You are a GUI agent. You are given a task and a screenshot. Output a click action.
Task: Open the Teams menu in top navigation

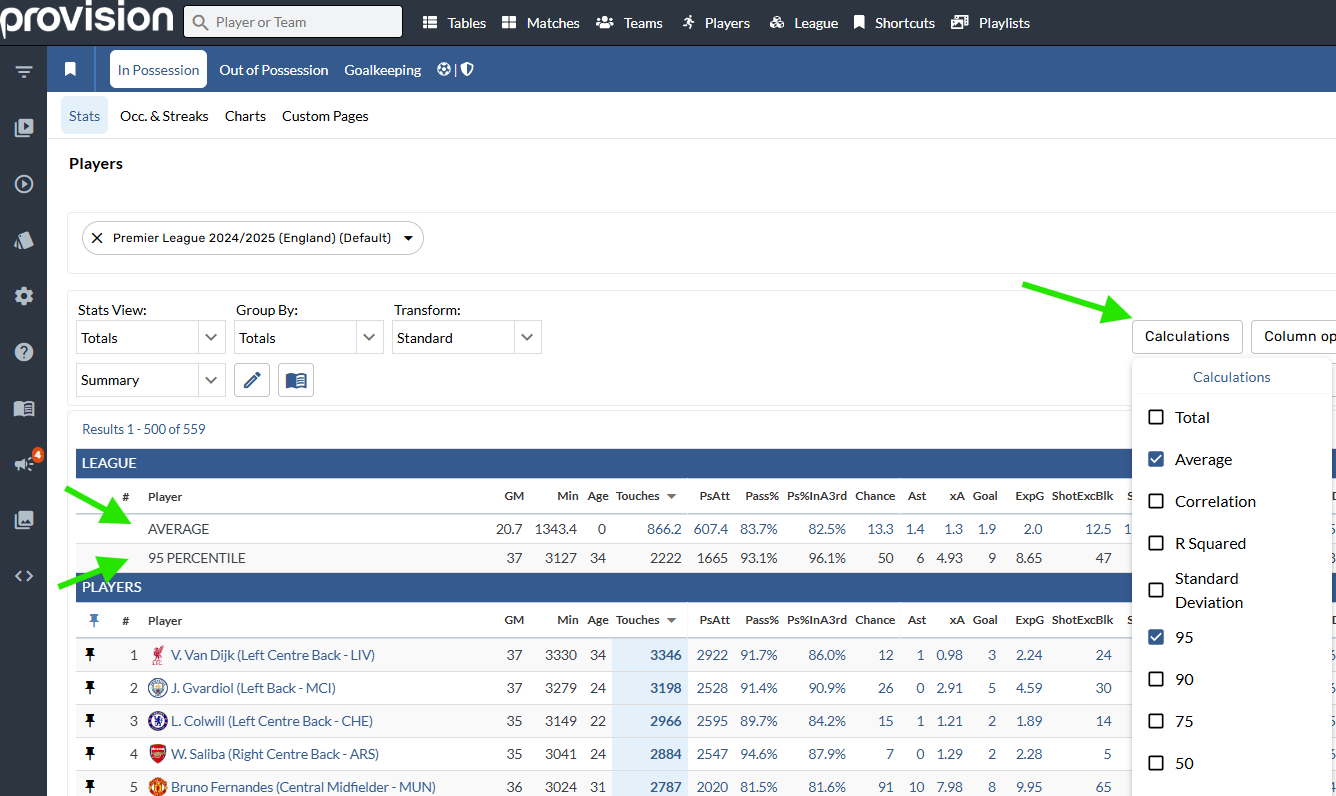pos(629,22)
